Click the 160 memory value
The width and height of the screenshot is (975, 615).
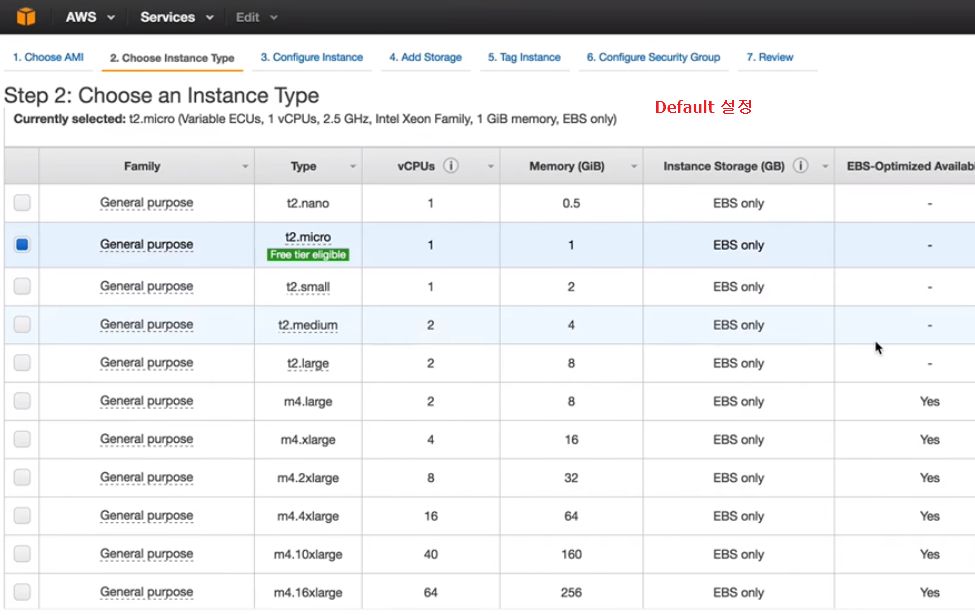(x=571, y=555)
